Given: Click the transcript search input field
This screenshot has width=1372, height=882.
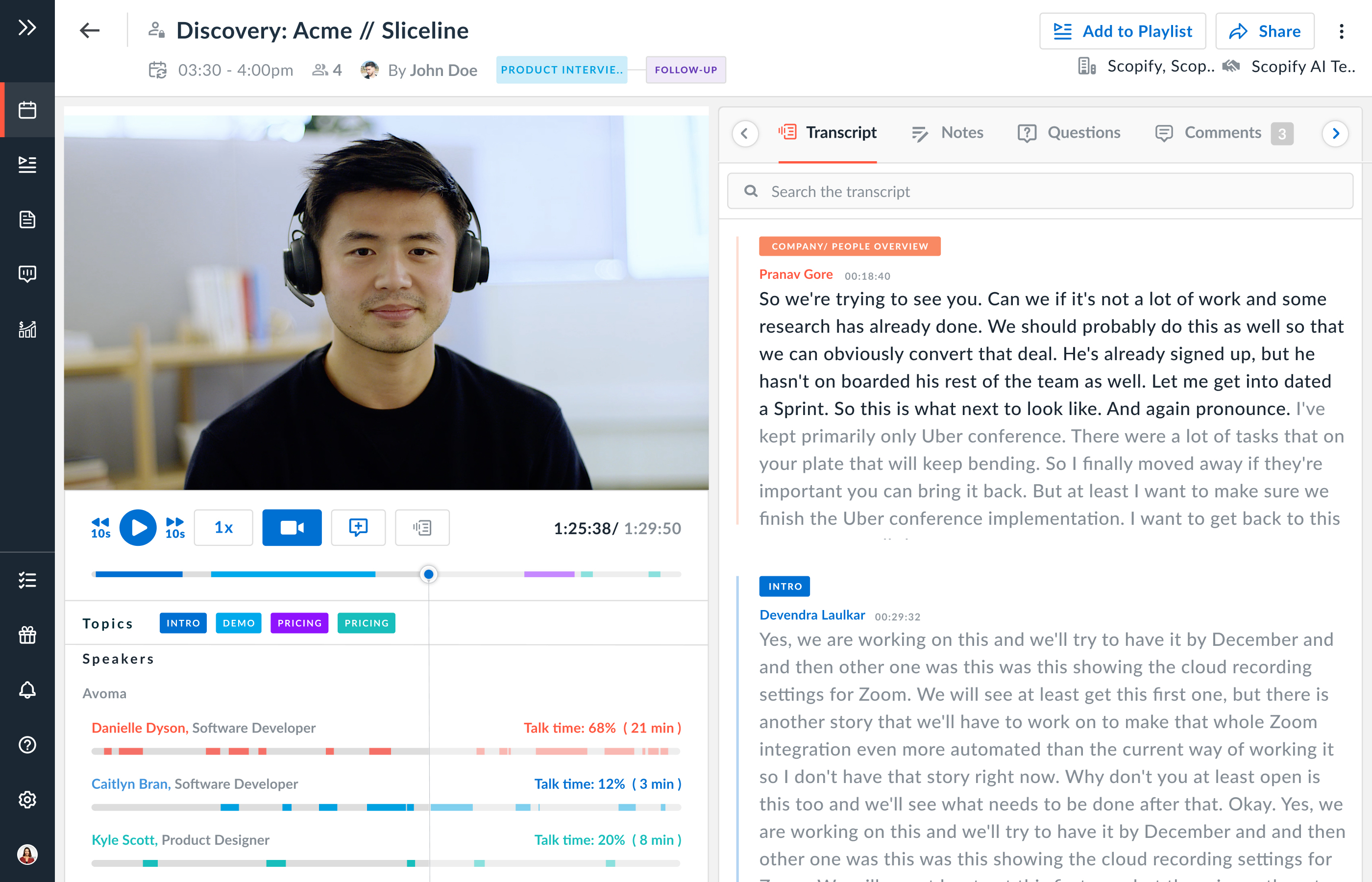Looking at the screenshot, I should coord(1043,192).
